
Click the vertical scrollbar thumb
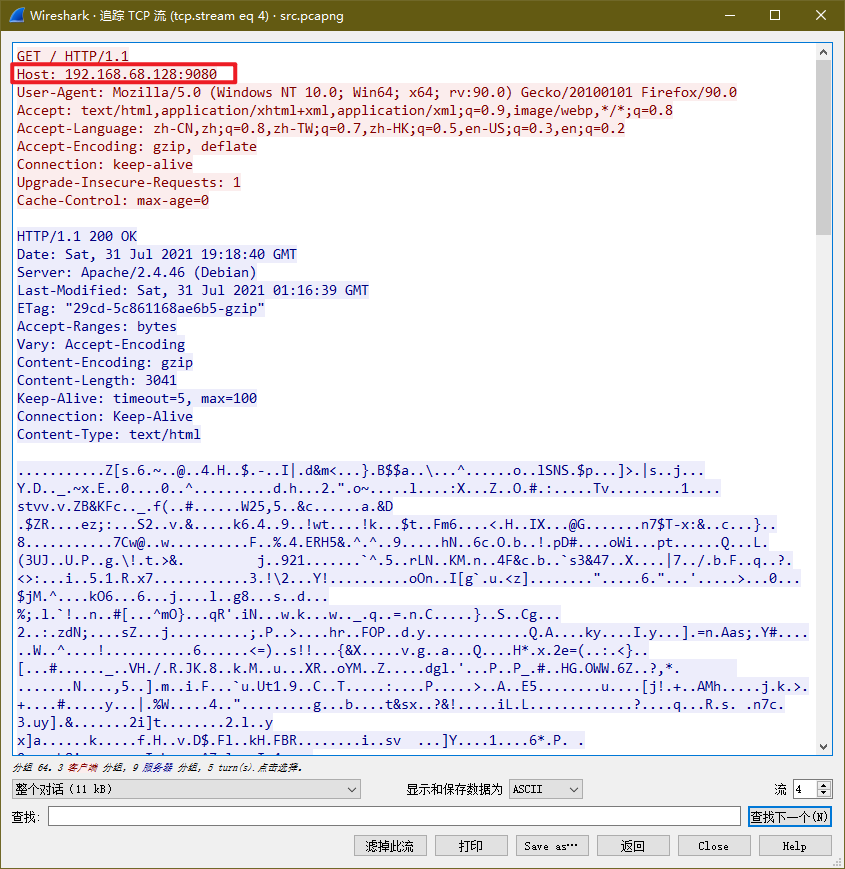point(823,147)
